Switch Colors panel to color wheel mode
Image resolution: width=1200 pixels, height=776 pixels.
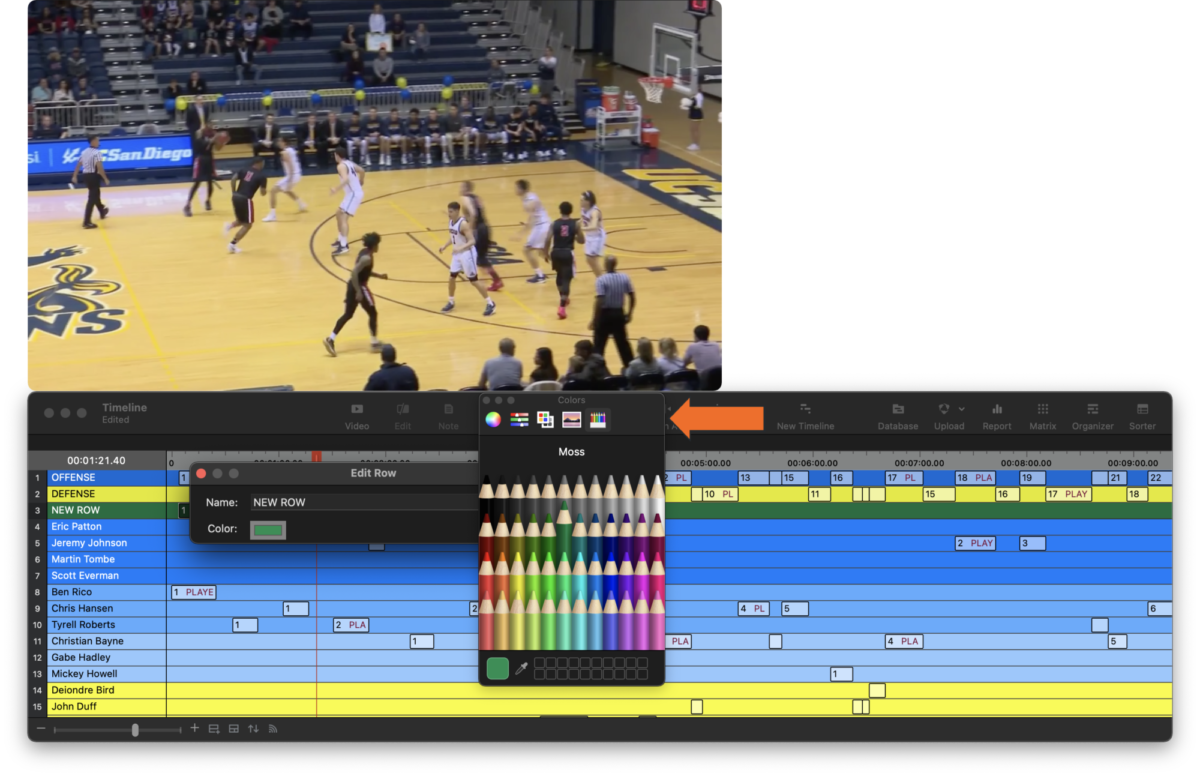pyautogui.click(x=493, y=419)
